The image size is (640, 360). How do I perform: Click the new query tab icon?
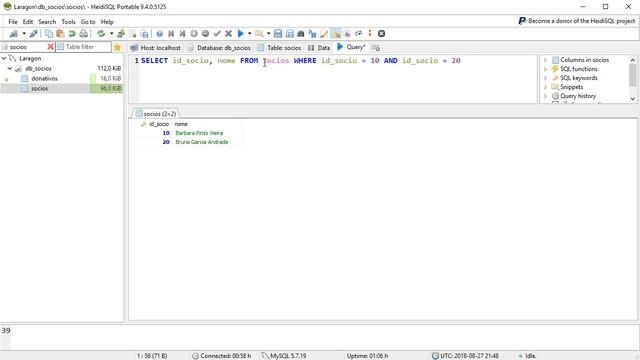pyautogui.click(x=376, y=48)
